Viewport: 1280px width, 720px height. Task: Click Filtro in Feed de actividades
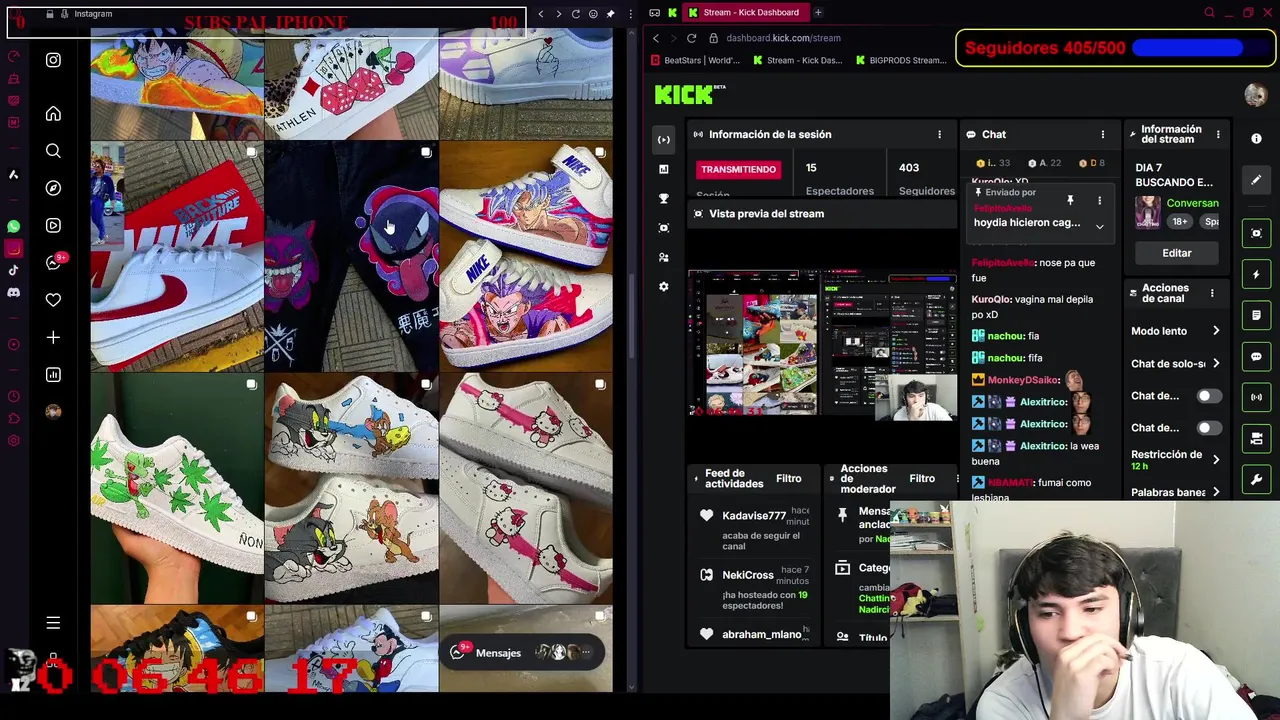pyautogui.click(x=788, y=479)
